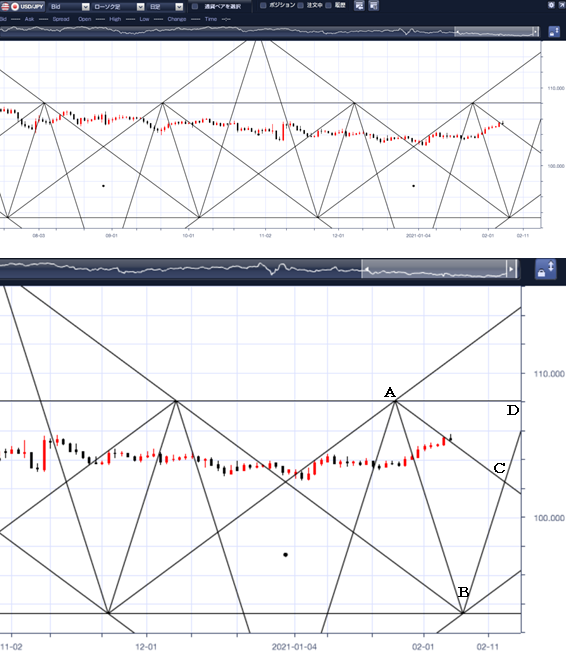Screen dimensions: 566x655
Task: Click the upper chart lock scale icon
Action: [554, 32]
